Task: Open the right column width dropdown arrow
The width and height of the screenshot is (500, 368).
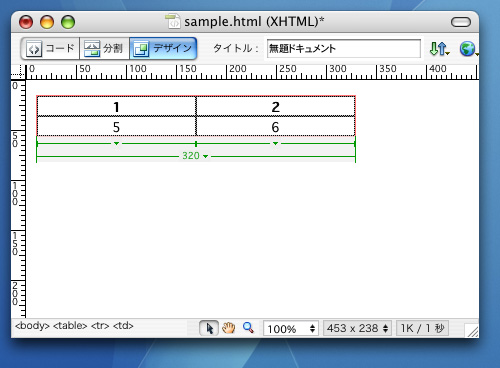Action: (275, 143)
